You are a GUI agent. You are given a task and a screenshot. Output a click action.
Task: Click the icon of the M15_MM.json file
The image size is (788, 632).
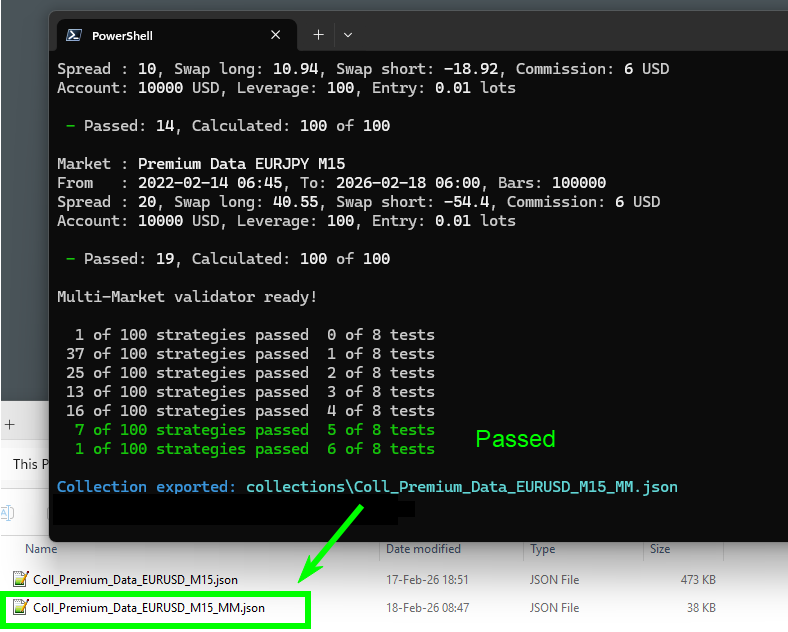coord(21,607)
